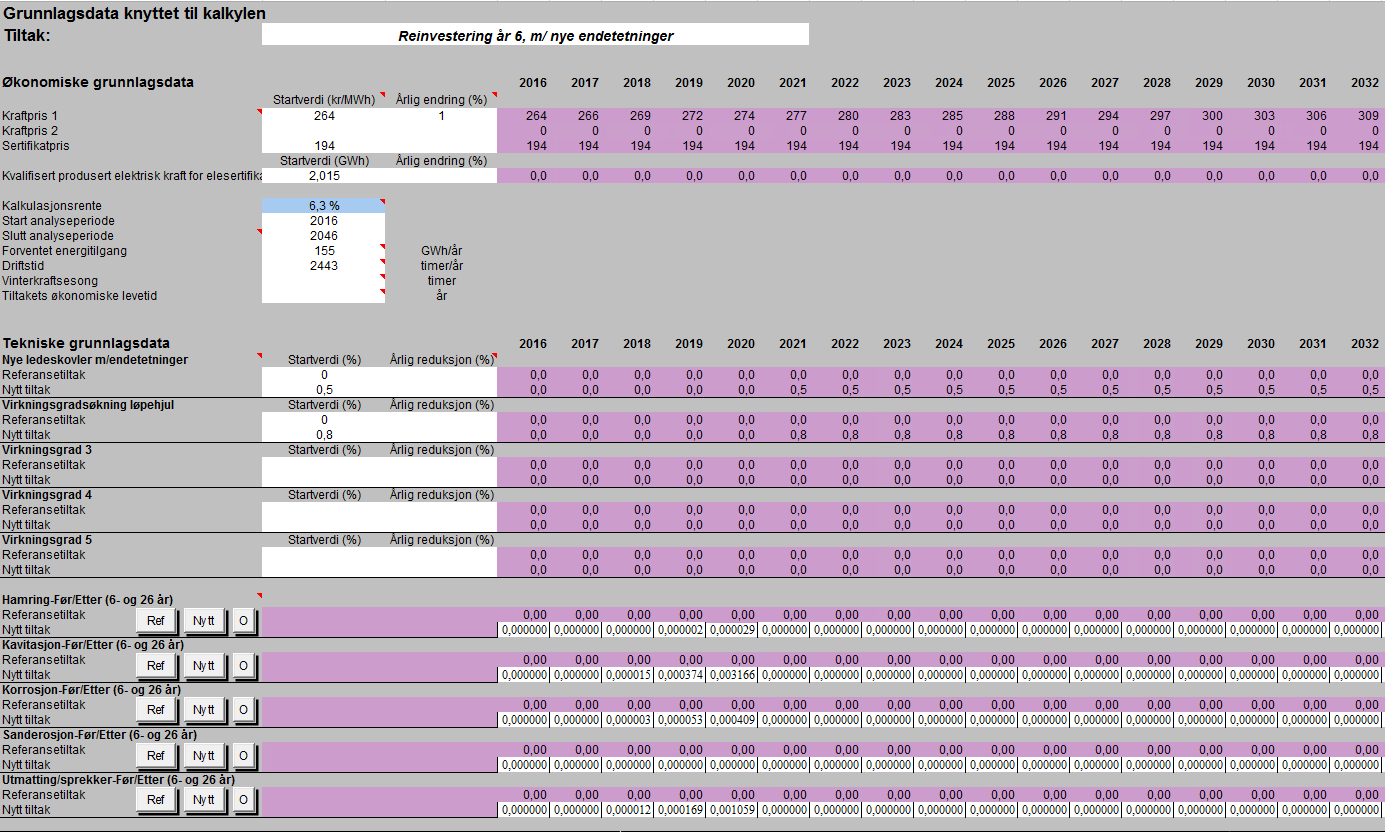The height and width of the screenshot is (832, 1385).
Task: Click the Nytt button for Kavitasjon-Før/Etter
Action: tap(204, 666)
